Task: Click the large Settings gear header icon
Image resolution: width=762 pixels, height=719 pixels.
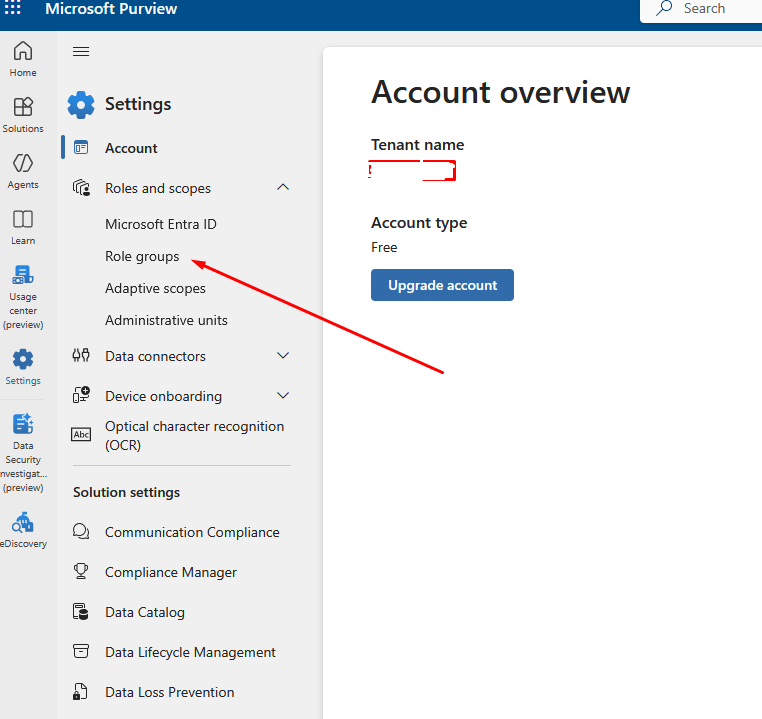Action: 81,104
